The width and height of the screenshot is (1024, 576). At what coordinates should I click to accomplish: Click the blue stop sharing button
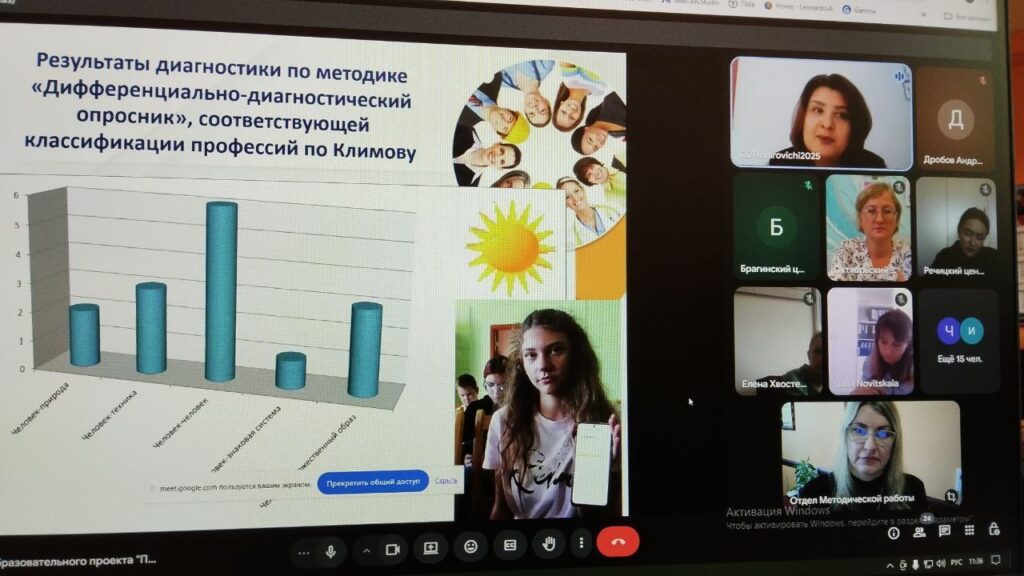(x=373, y=481)
